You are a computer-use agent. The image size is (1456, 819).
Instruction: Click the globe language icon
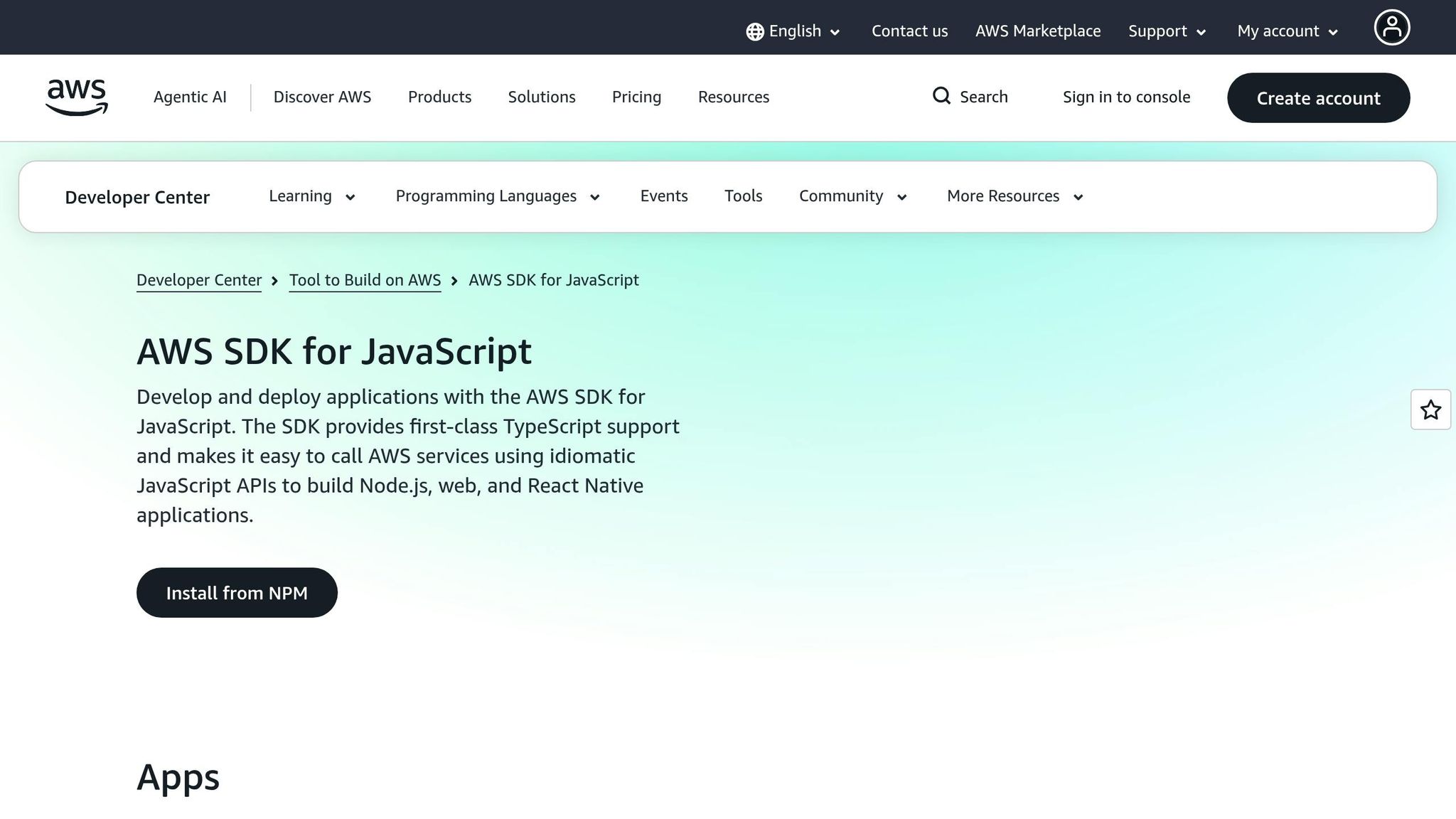coord(755,31)
